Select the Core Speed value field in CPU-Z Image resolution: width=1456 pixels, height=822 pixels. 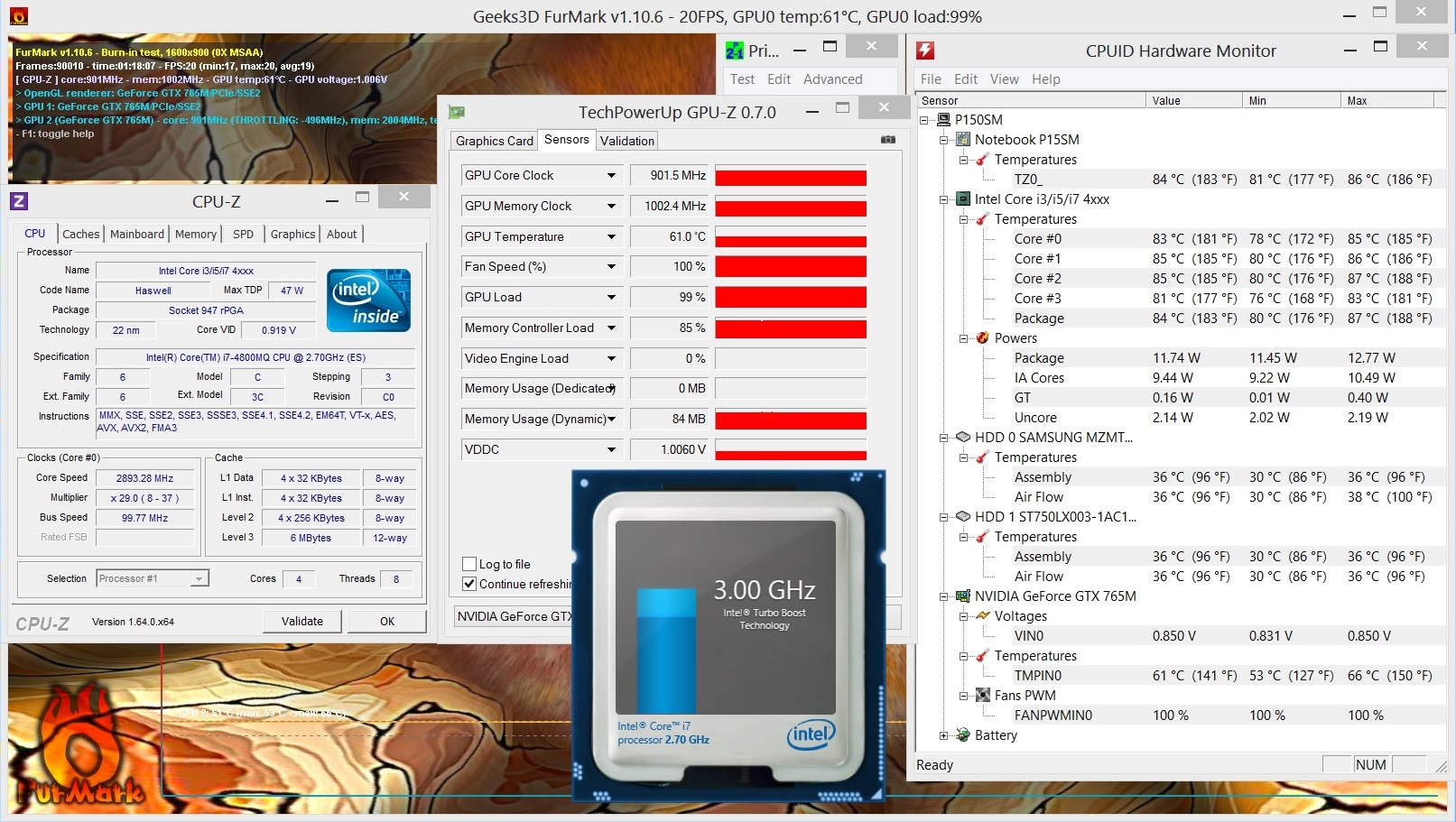pos(145,478)
